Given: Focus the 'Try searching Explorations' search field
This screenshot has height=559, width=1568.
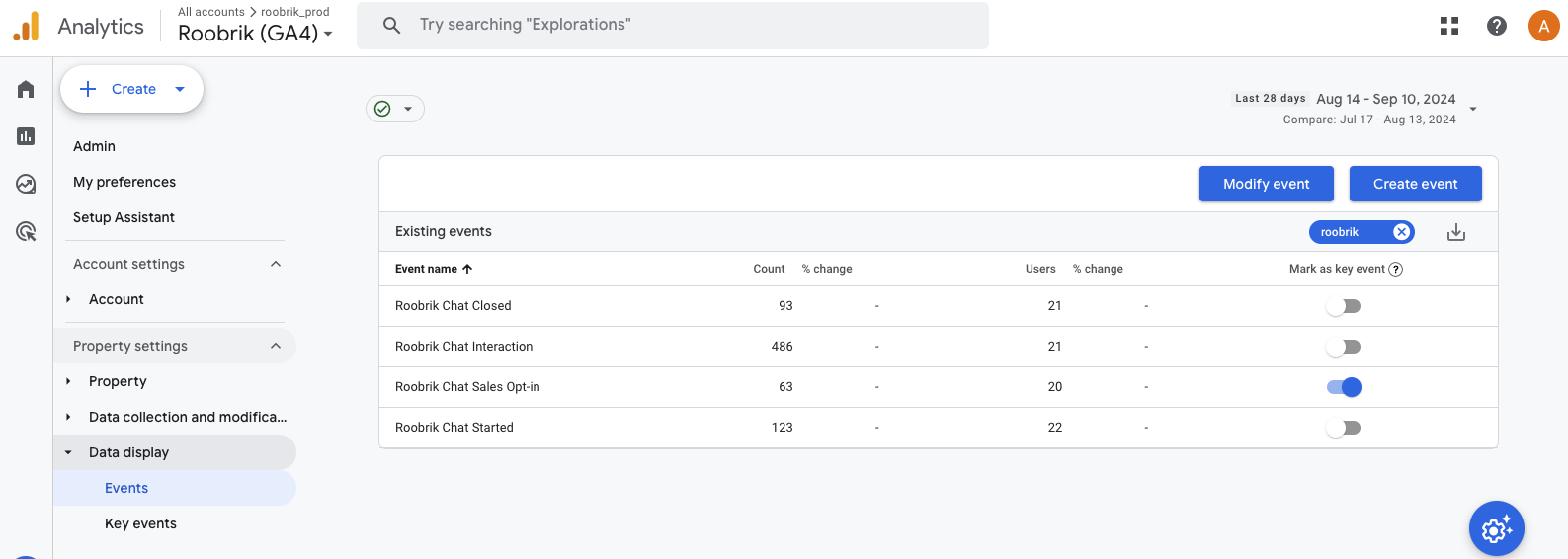Looking at the screenshot, I should point(673,25).
